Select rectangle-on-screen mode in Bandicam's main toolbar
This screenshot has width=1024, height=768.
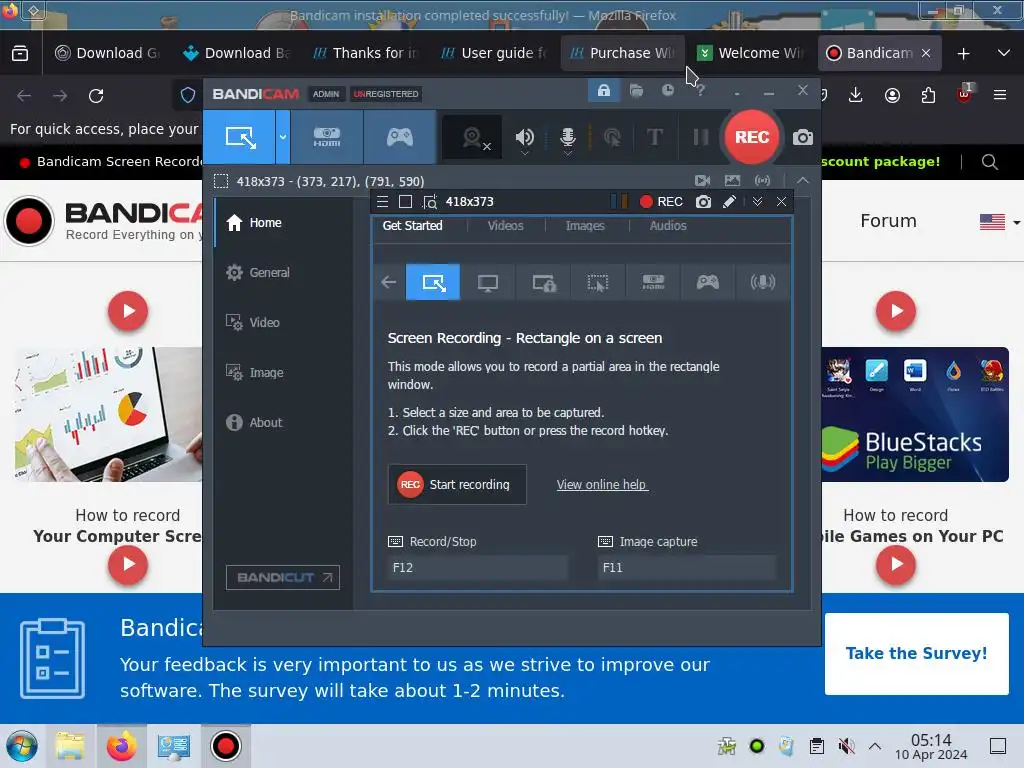pos(240,137)
